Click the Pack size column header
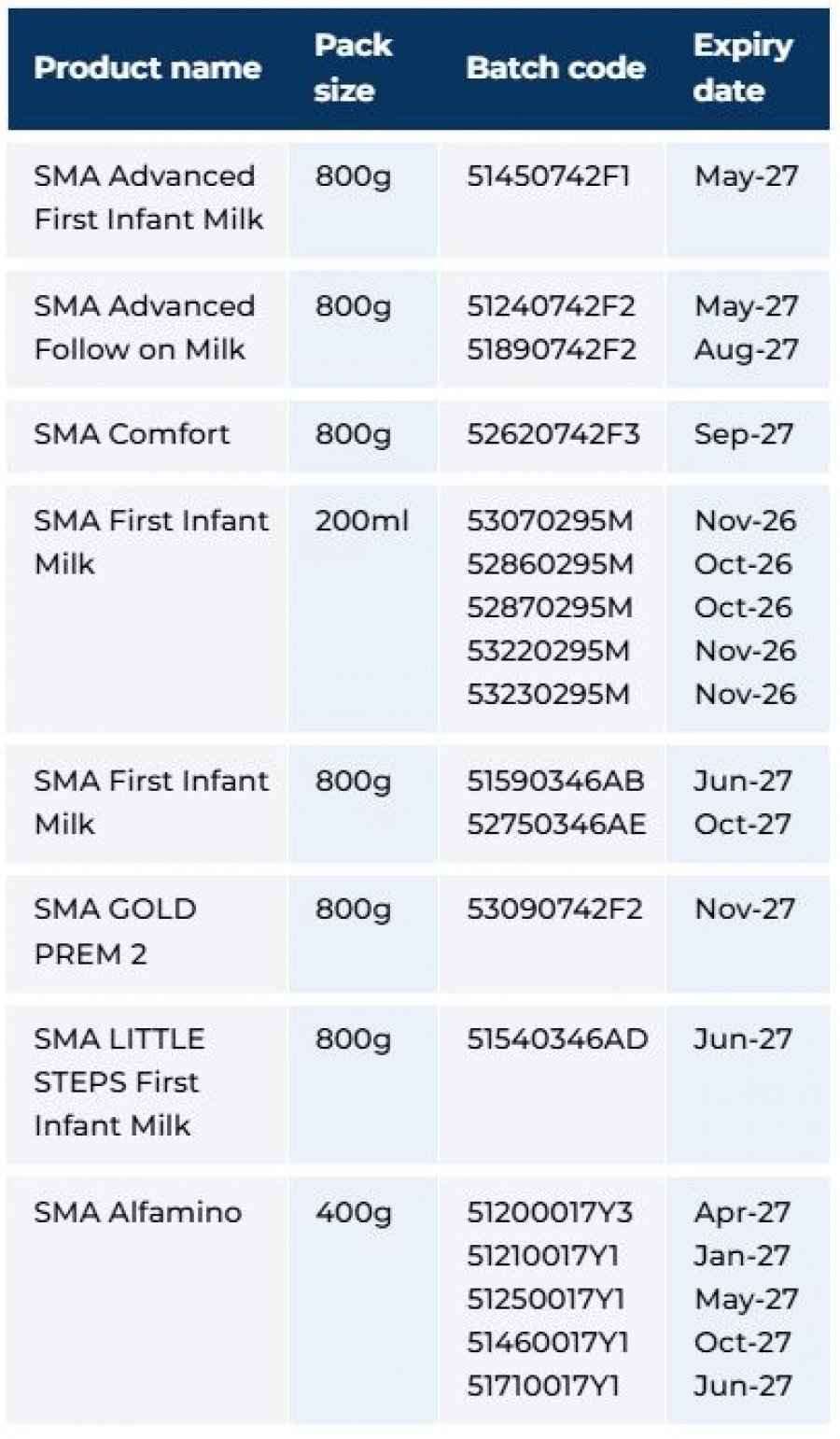The height and width of the screenshot is (1439, 840). pyautogui.click(x=352, y=68)
